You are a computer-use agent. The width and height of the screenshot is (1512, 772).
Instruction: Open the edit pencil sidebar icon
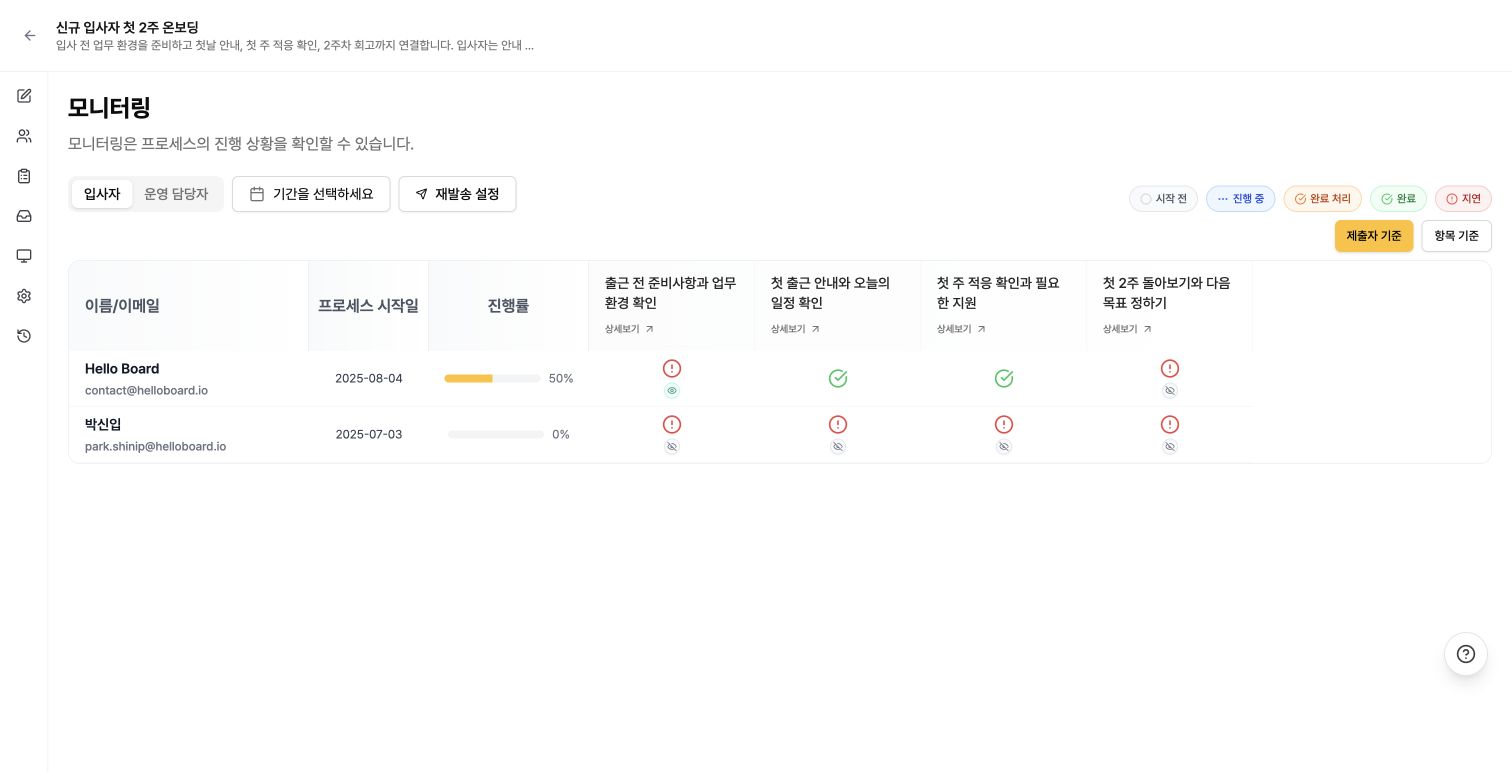coord(24,96)
